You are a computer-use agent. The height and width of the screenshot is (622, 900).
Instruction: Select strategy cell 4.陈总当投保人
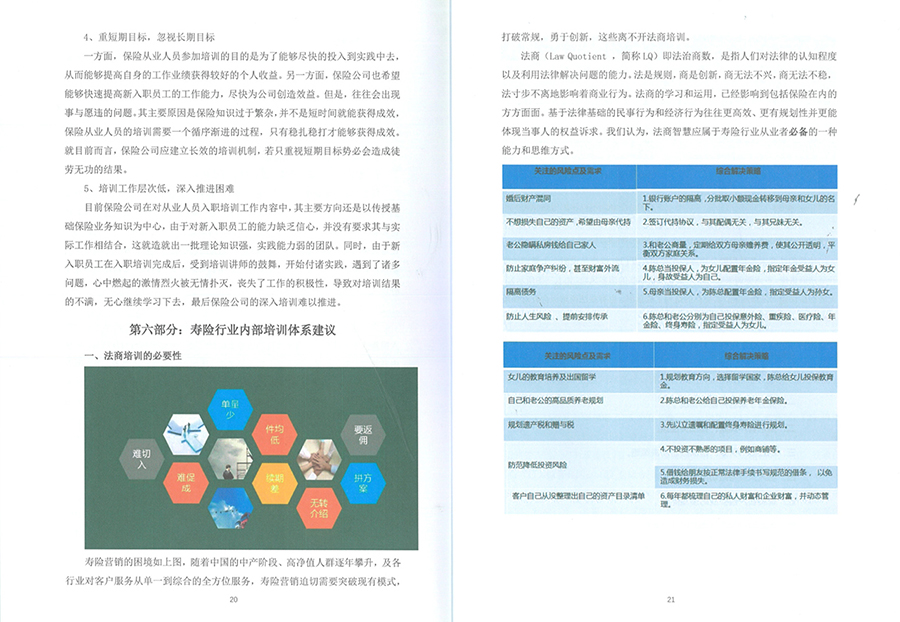pos(739,272)
